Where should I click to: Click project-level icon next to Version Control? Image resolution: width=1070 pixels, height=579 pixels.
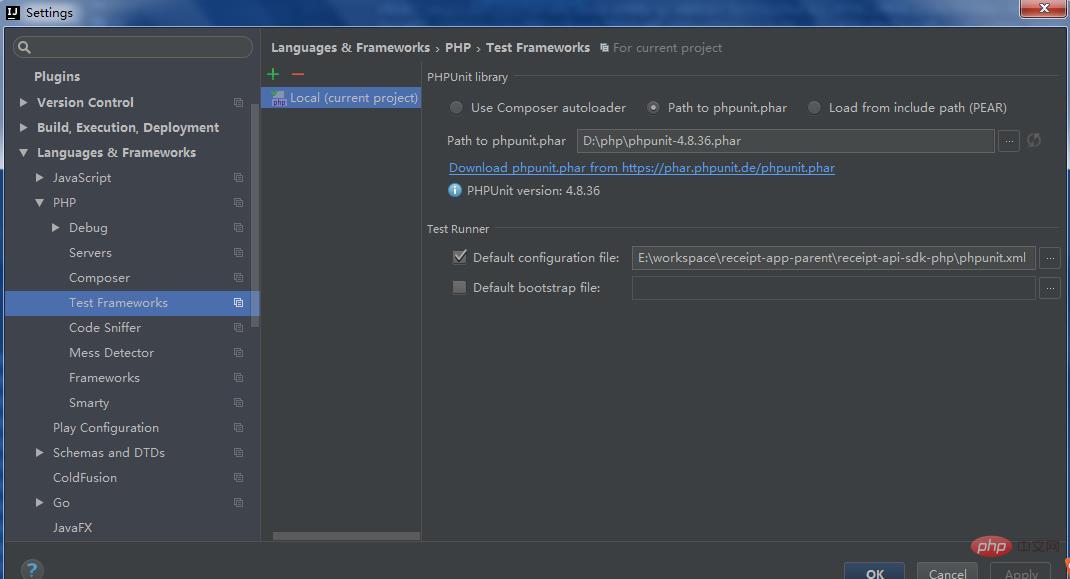(x=238, y=102)
